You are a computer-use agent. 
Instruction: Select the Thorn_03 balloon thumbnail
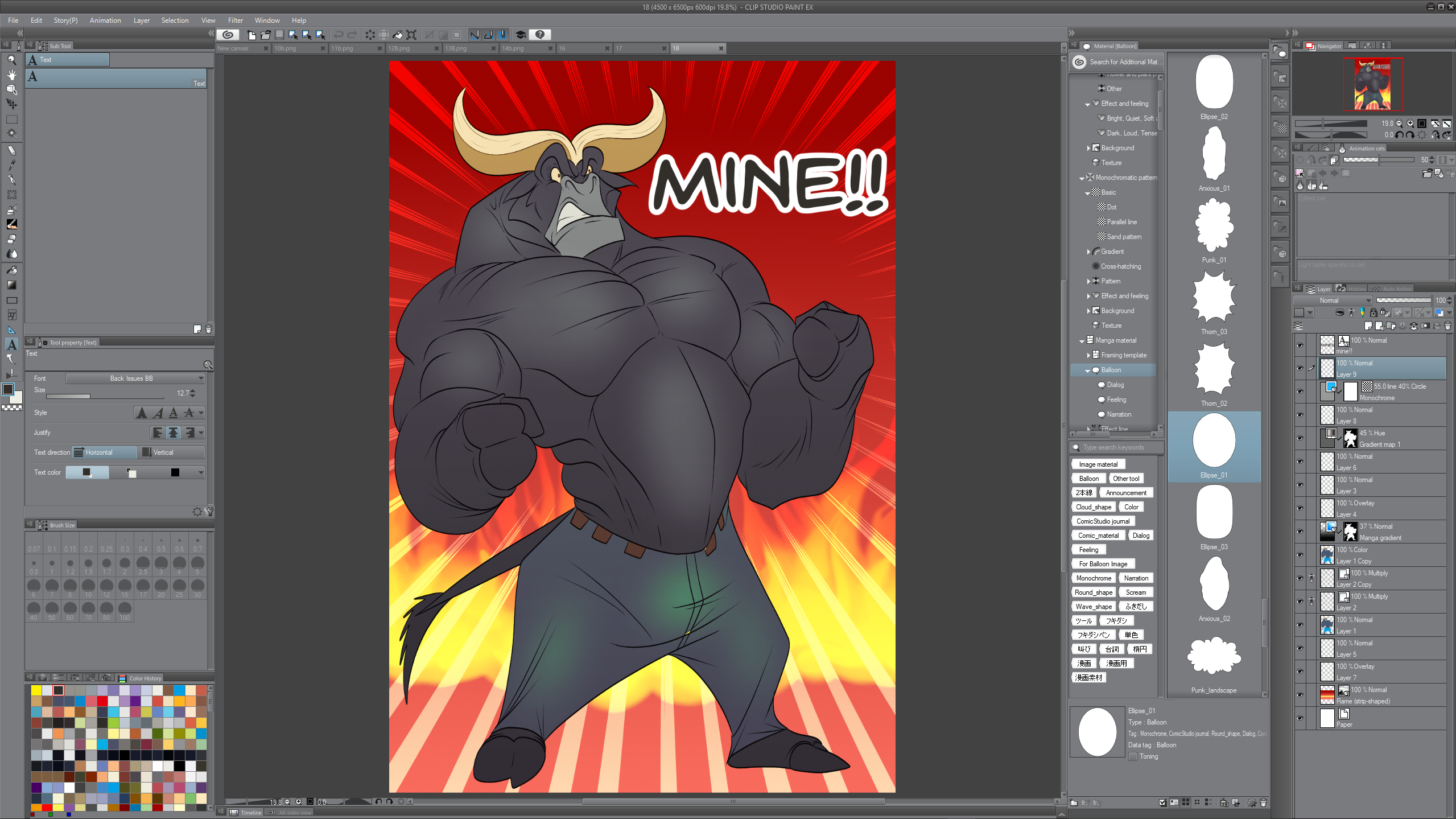[x=1214, y=297]
